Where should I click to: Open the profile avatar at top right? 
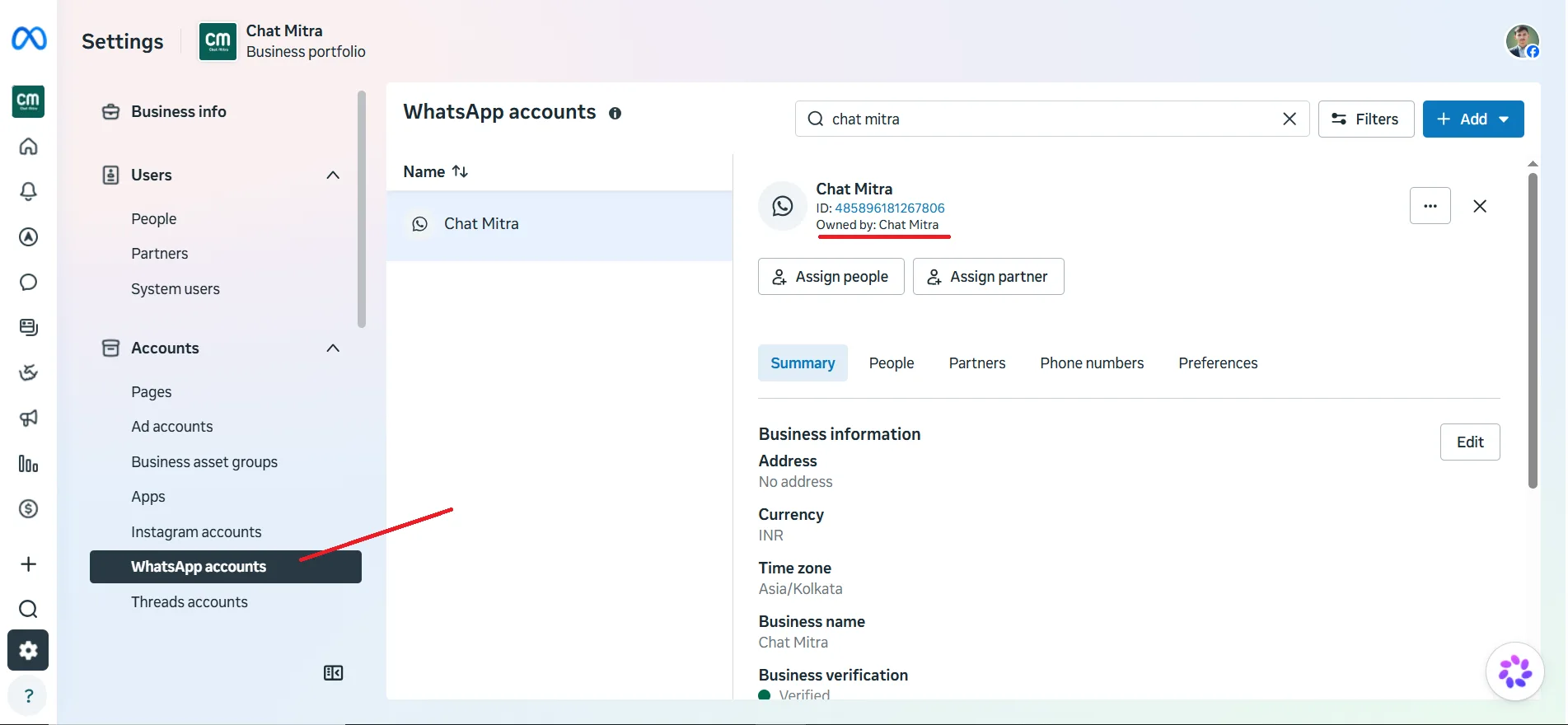click(x=1523, y=41)
